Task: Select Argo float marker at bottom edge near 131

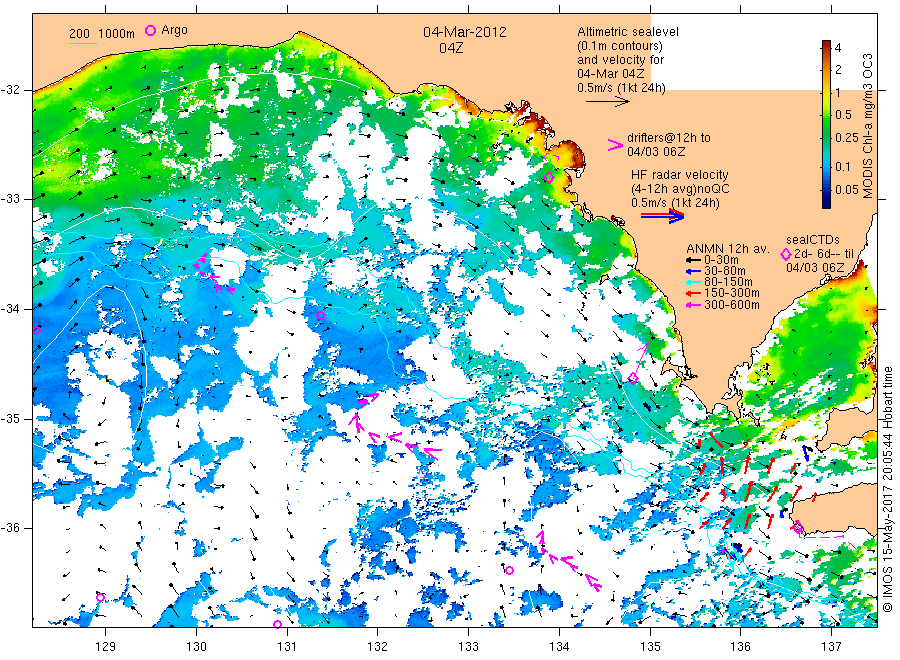Action: click(x=277, y=624)
